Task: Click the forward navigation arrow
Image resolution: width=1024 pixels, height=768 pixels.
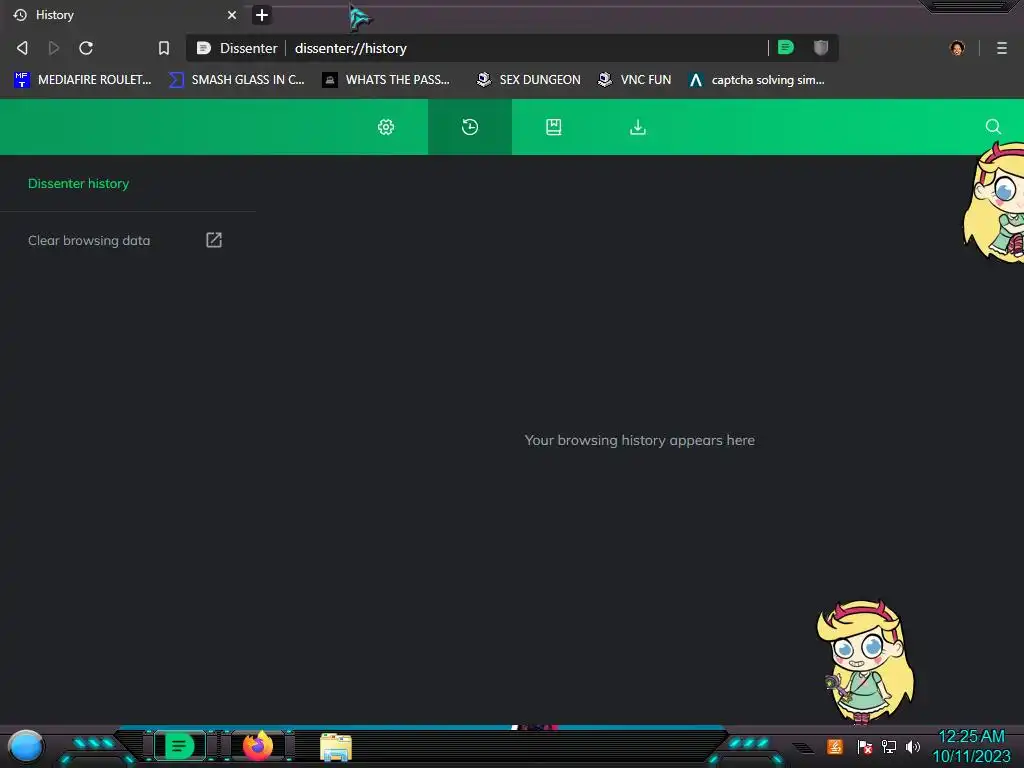Action: (54, 48)
